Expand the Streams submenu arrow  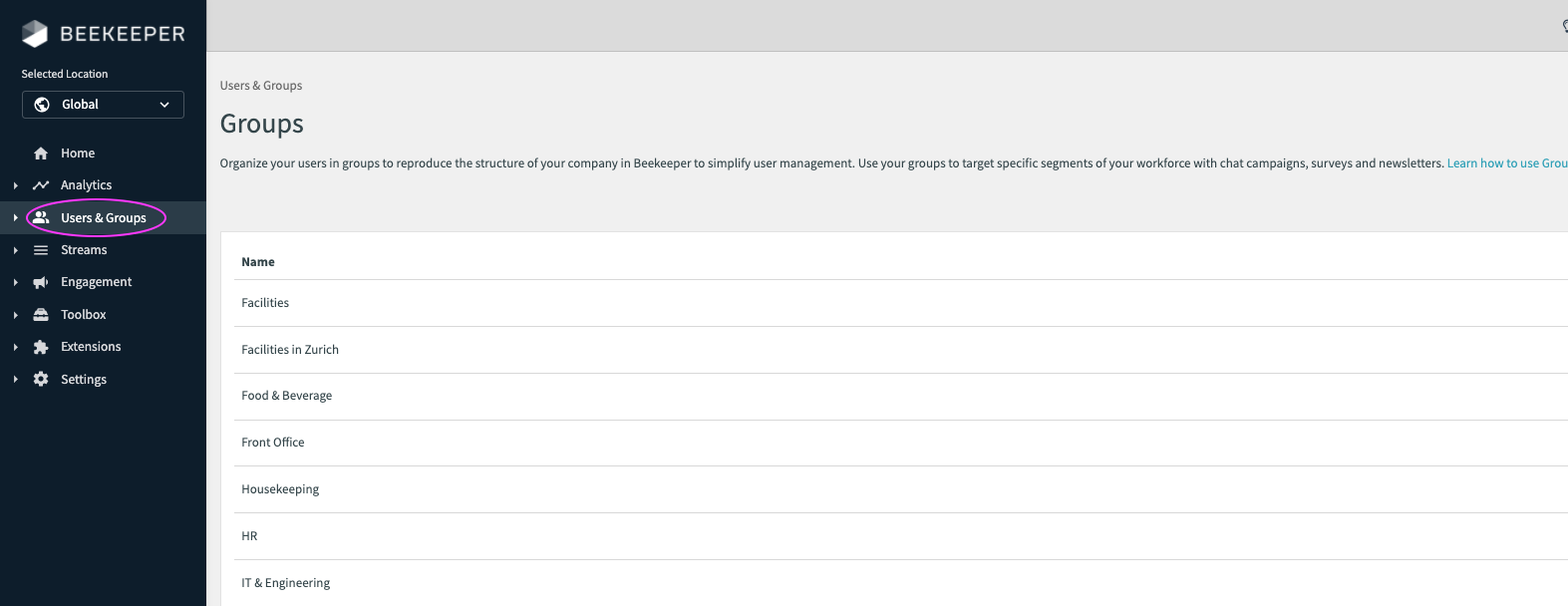pyautogui.click(x=16, y=250)
